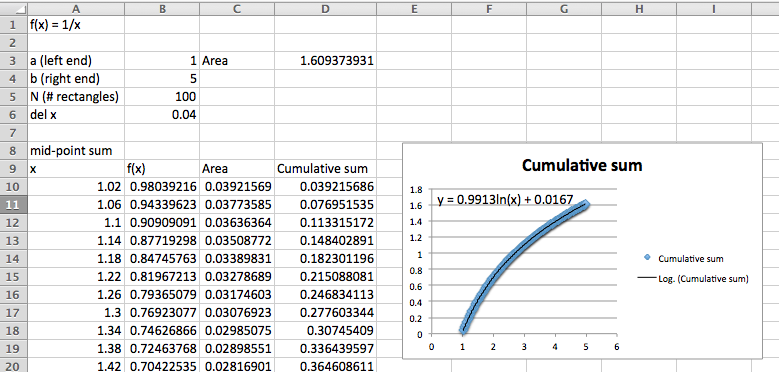Select row 11 header

(13, 204)
